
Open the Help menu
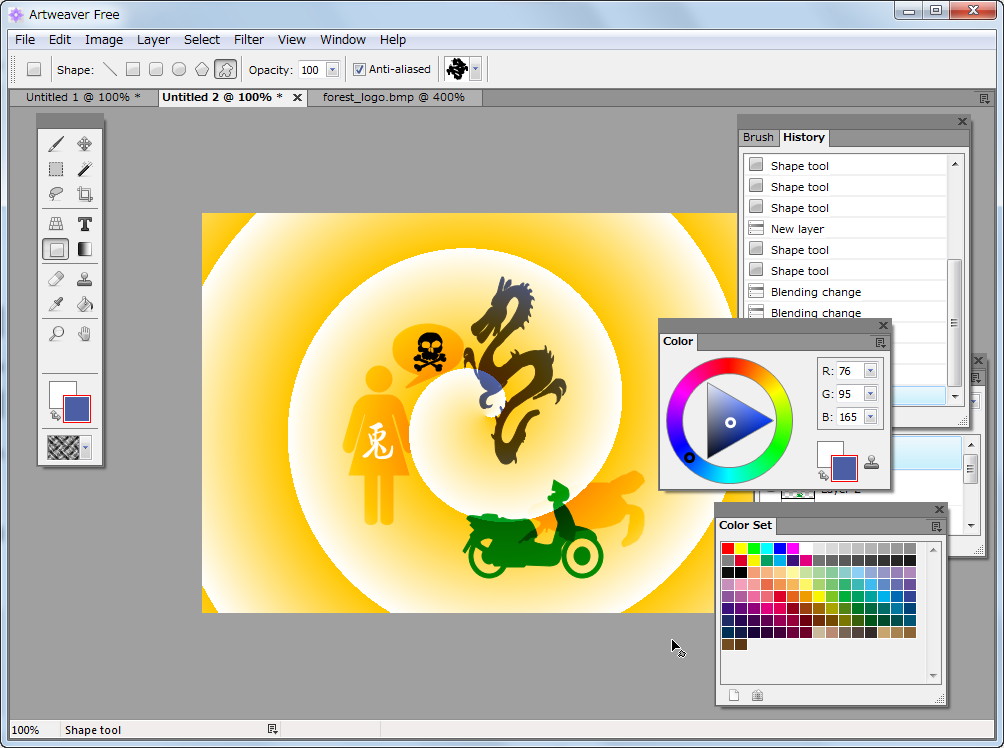pos(393,40)
